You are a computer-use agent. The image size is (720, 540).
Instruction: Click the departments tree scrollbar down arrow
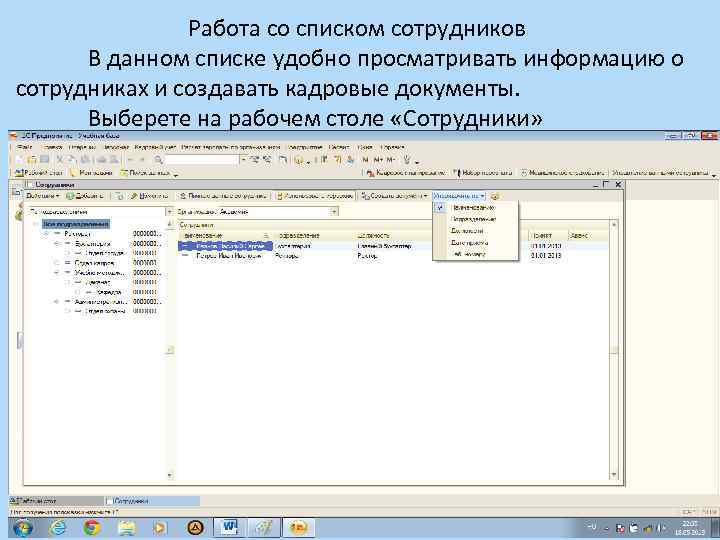(x=169, y=475)
